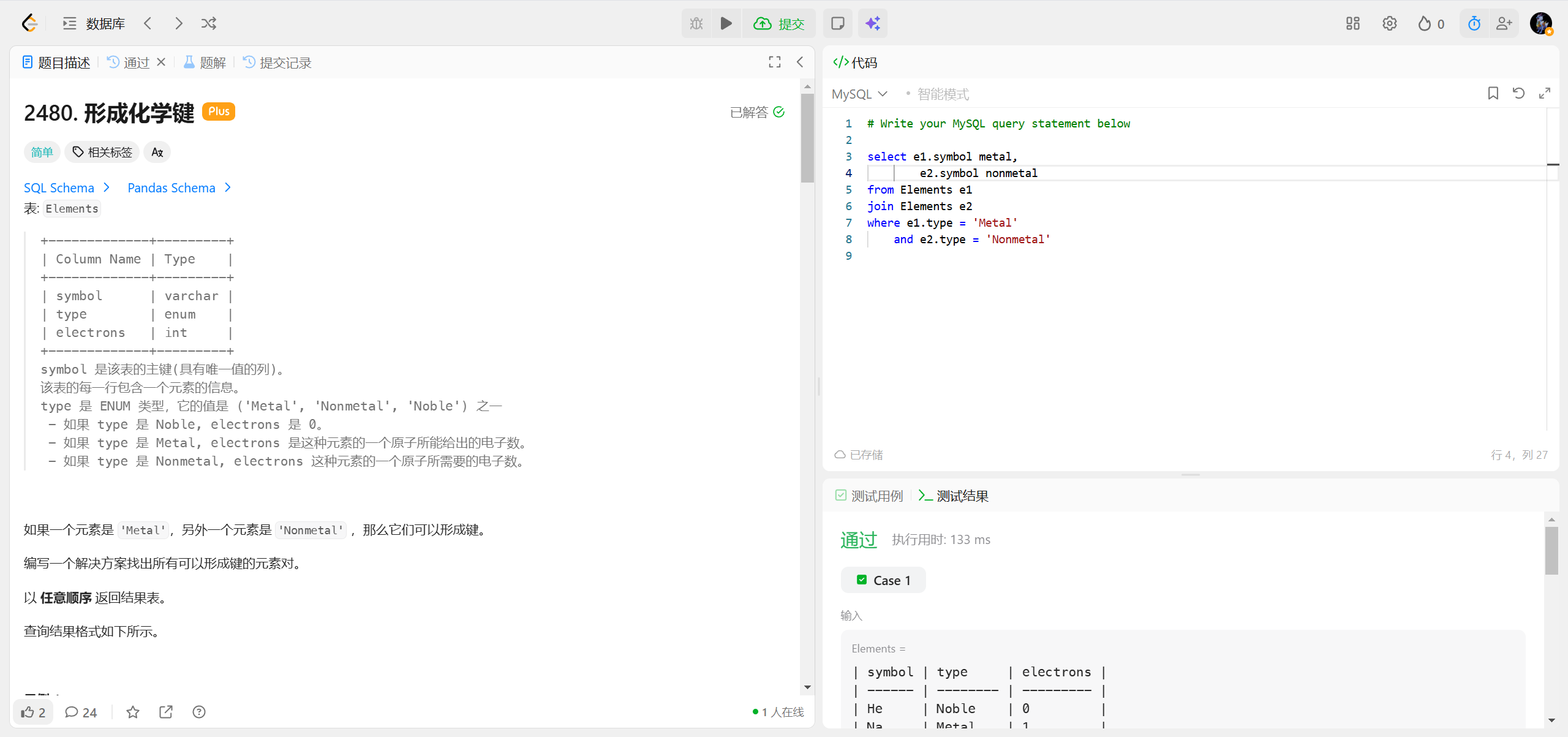
Task: Submit the solution with 提交 button
Action: point(779,23)
